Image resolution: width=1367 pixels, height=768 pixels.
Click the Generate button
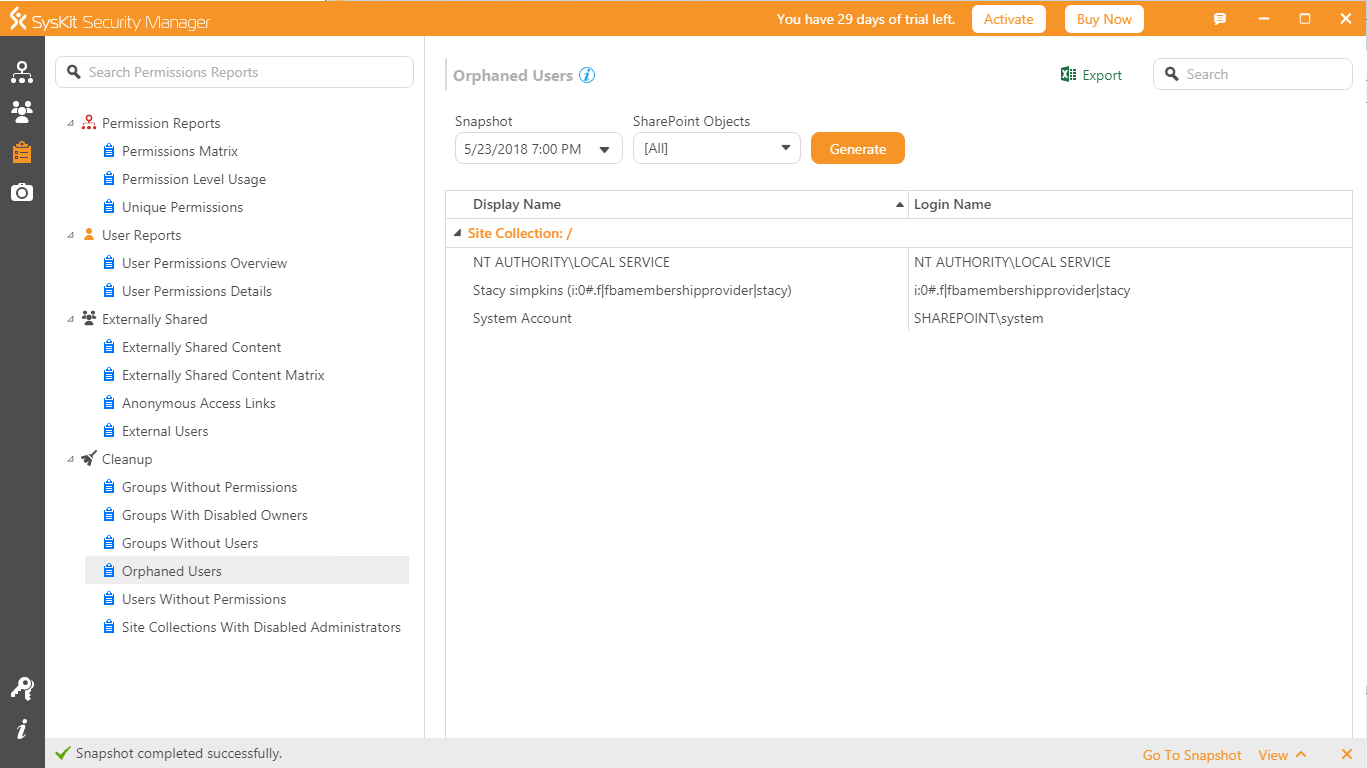858,148
